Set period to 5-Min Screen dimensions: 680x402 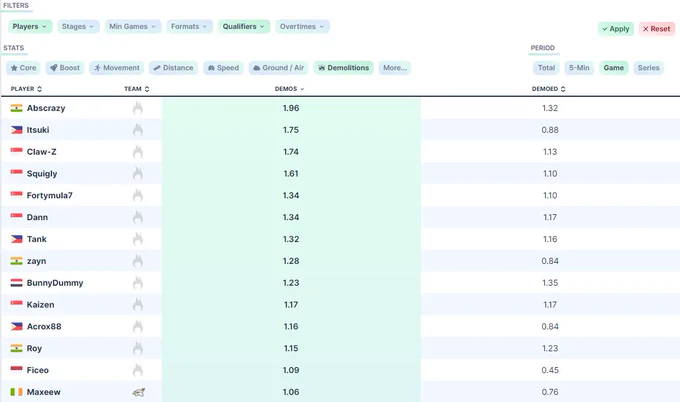tap(579, 68)
